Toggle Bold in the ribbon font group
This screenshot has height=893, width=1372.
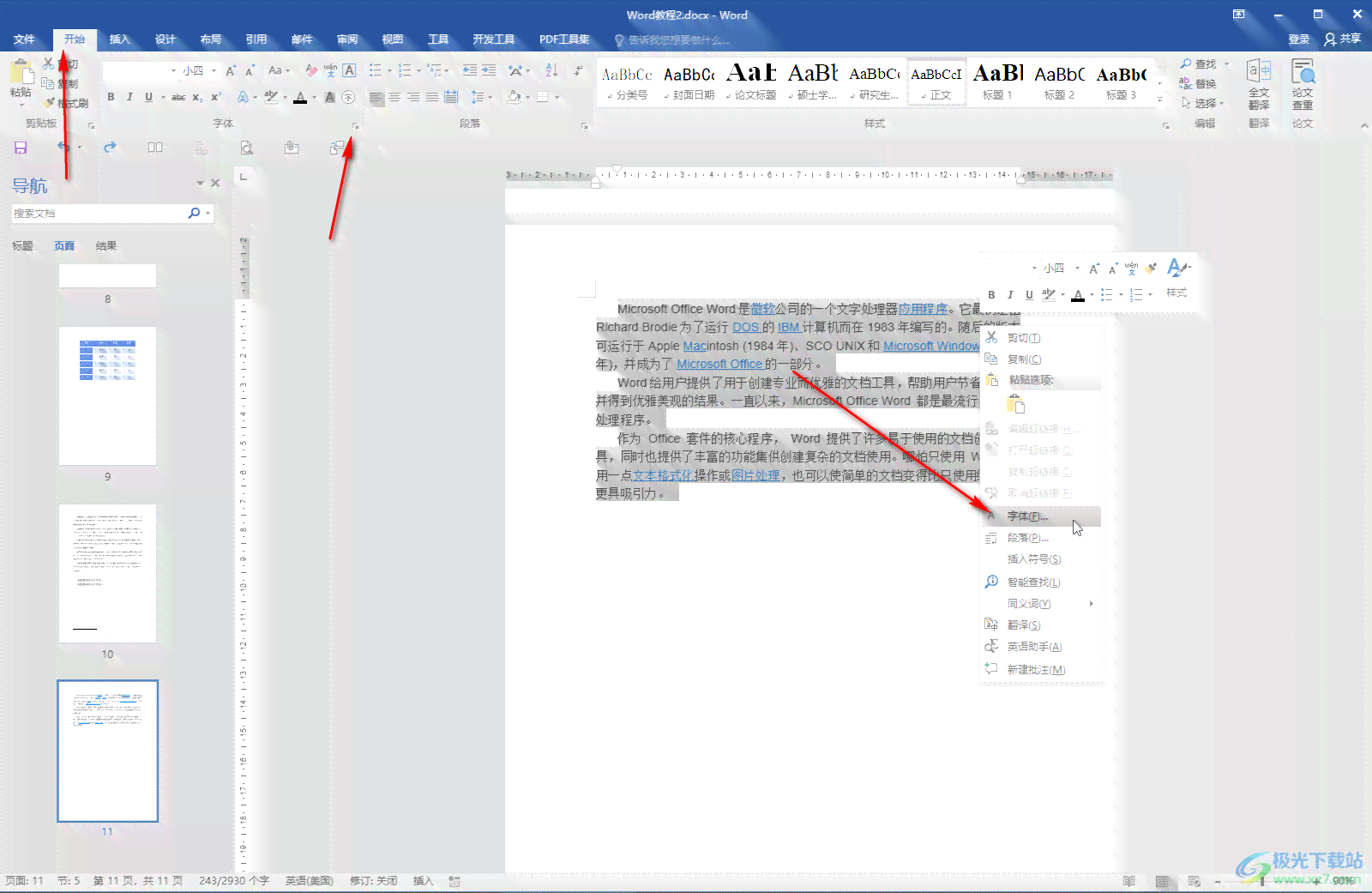pyautogui.click(x=111, y=97)
